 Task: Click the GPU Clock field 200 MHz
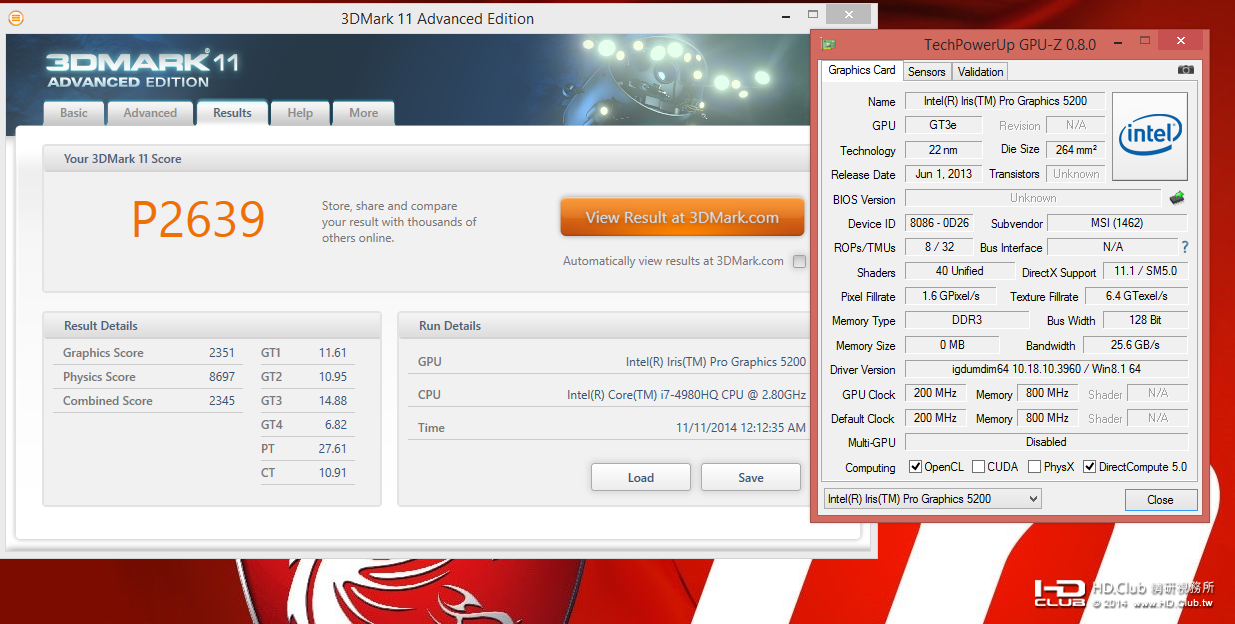(935, 394)
